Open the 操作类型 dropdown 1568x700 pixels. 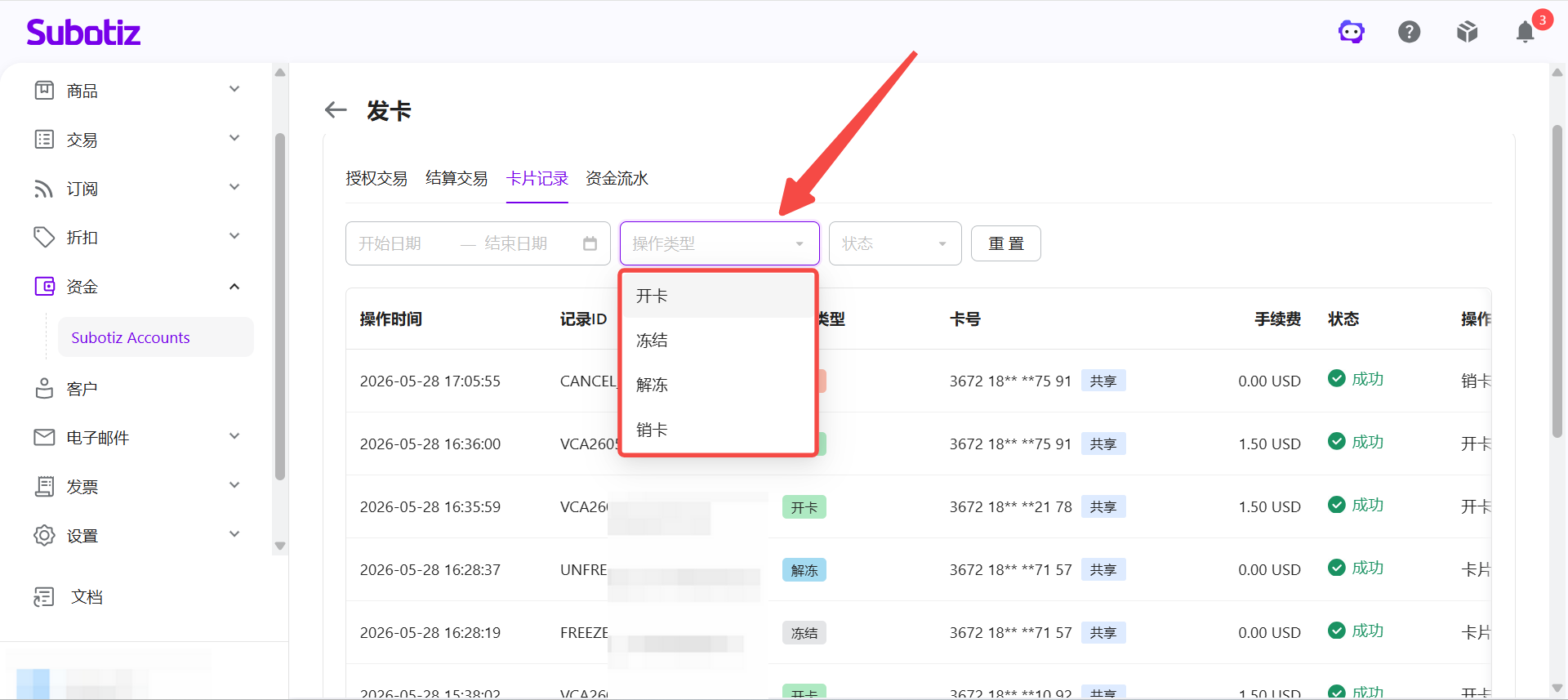click(719, 243)
